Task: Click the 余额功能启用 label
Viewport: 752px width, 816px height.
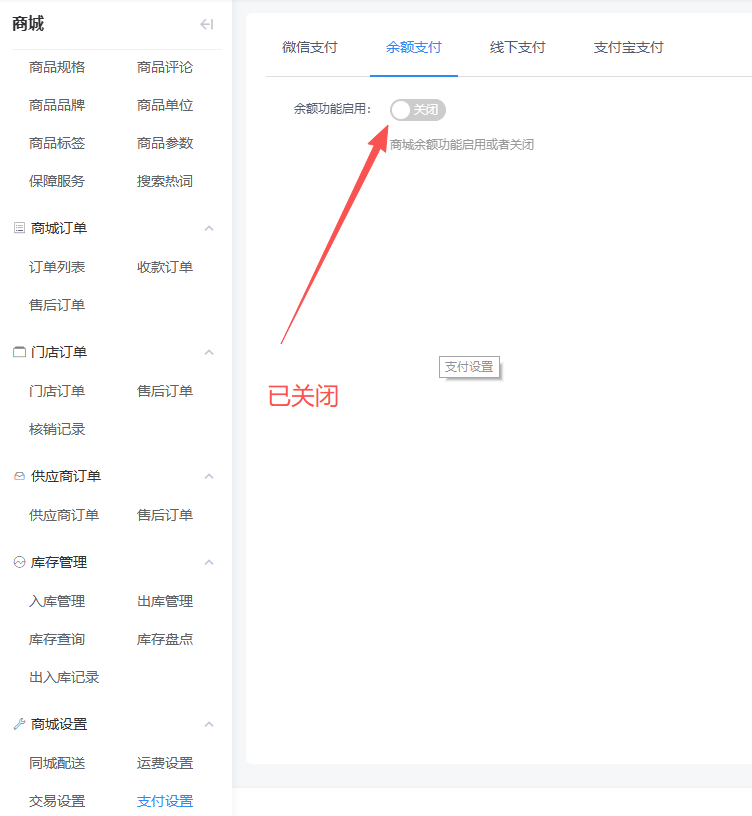Action: pos(332,109)
